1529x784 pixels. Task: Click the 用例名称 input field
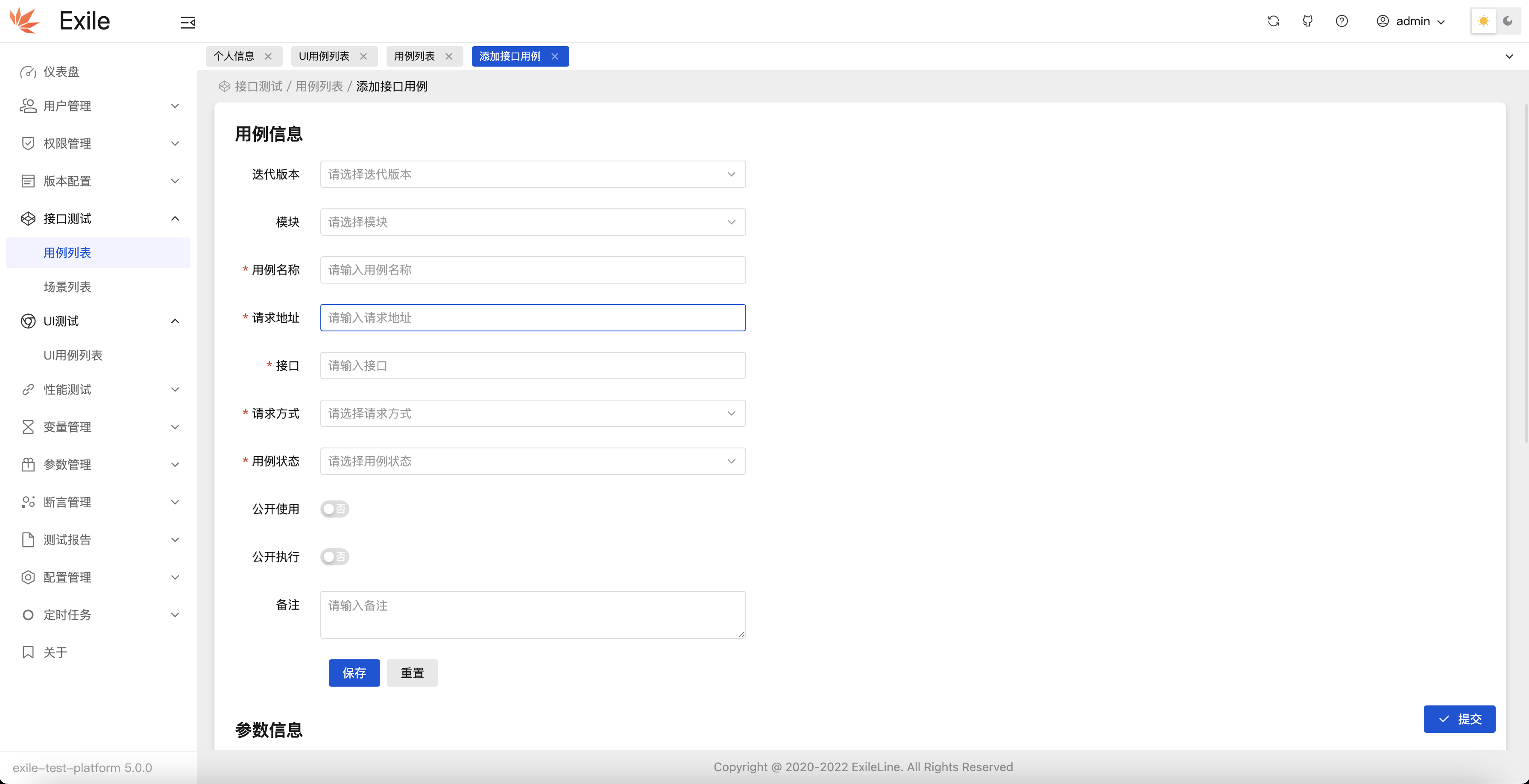[x=533, y=270]
